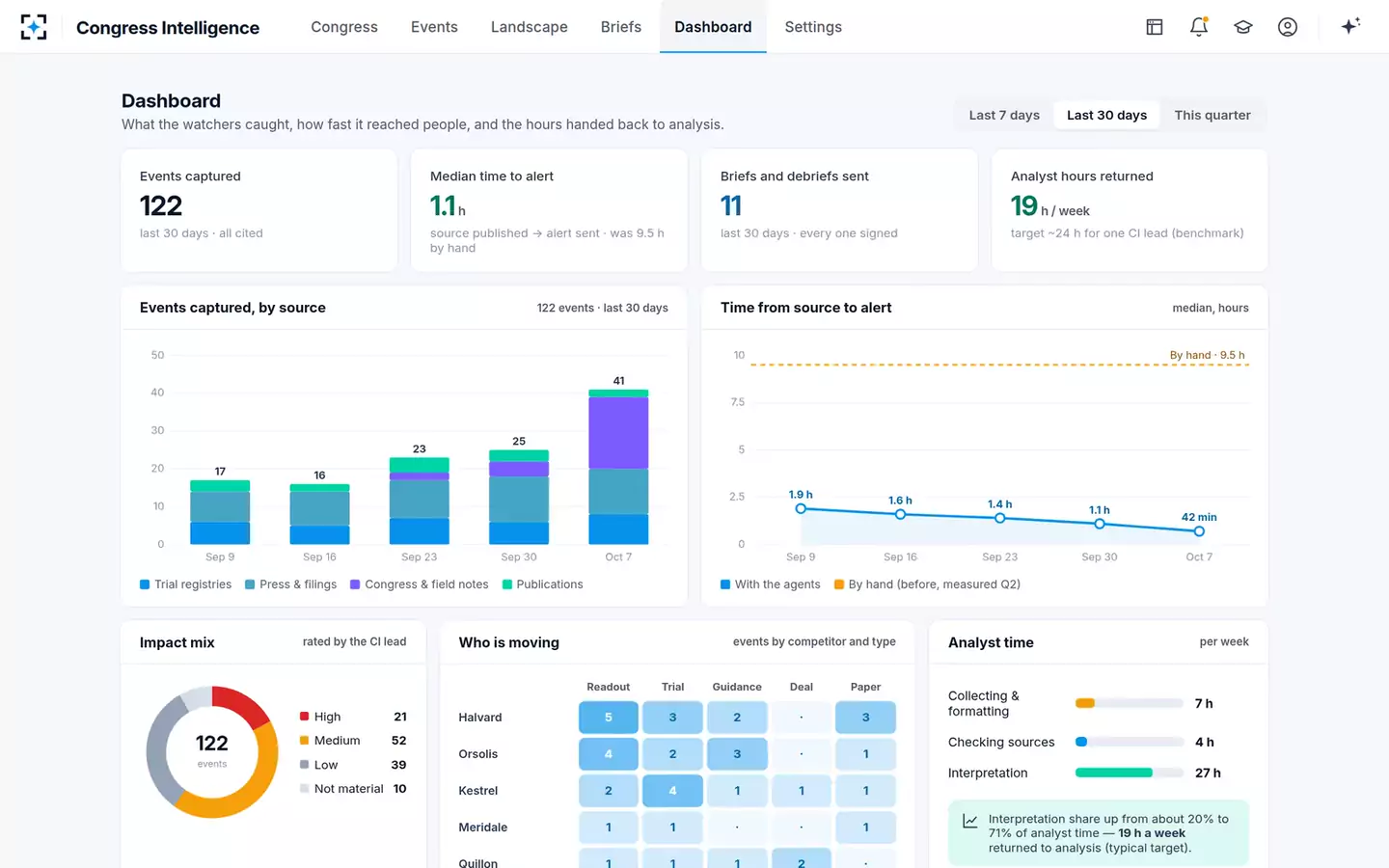Click the Not material row in Impact mix
This screenshot has height=868, width=1389.
click(353, 789)
